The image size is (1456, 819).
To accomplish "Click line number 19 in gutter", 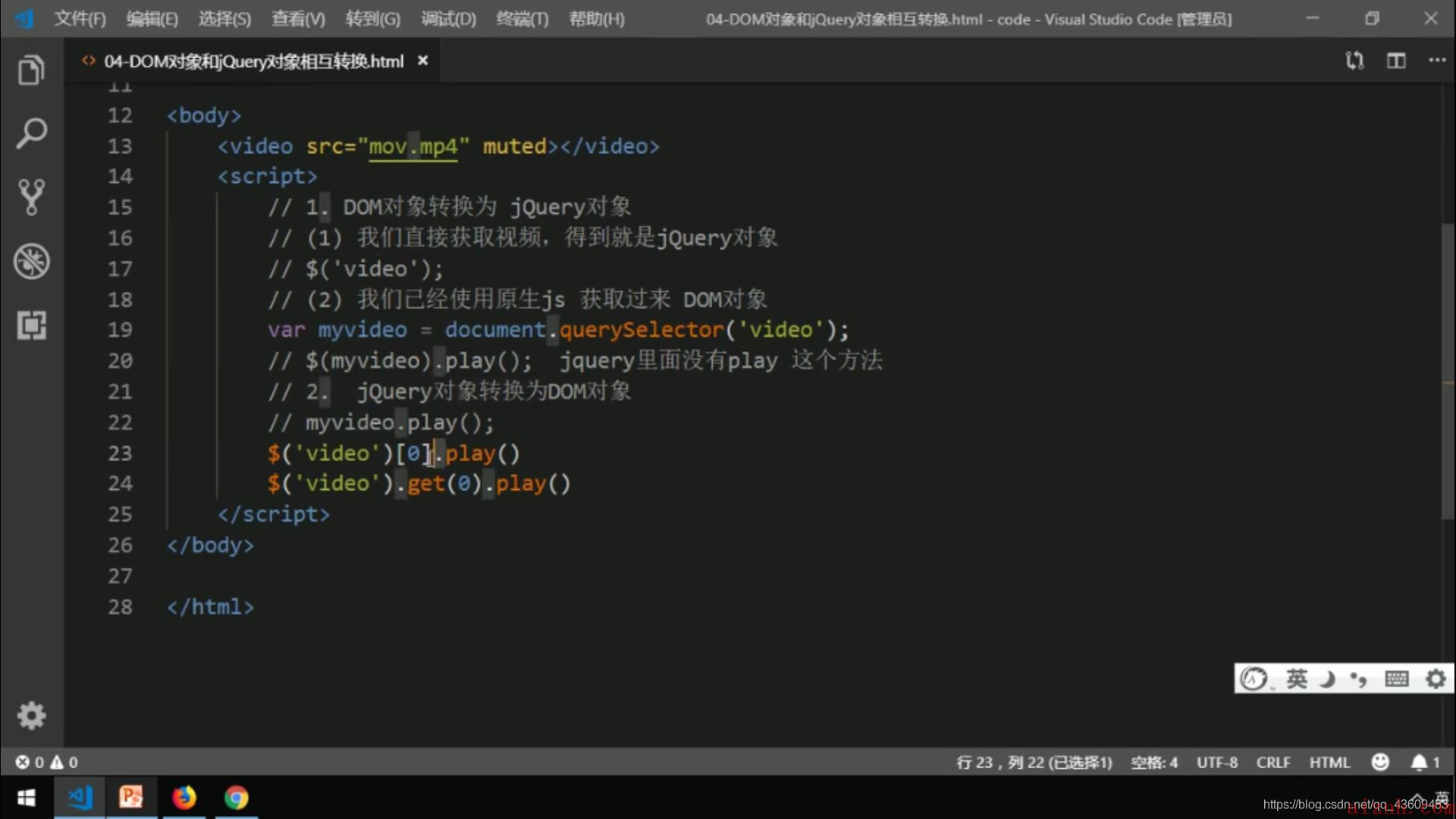I will point(120,330).
